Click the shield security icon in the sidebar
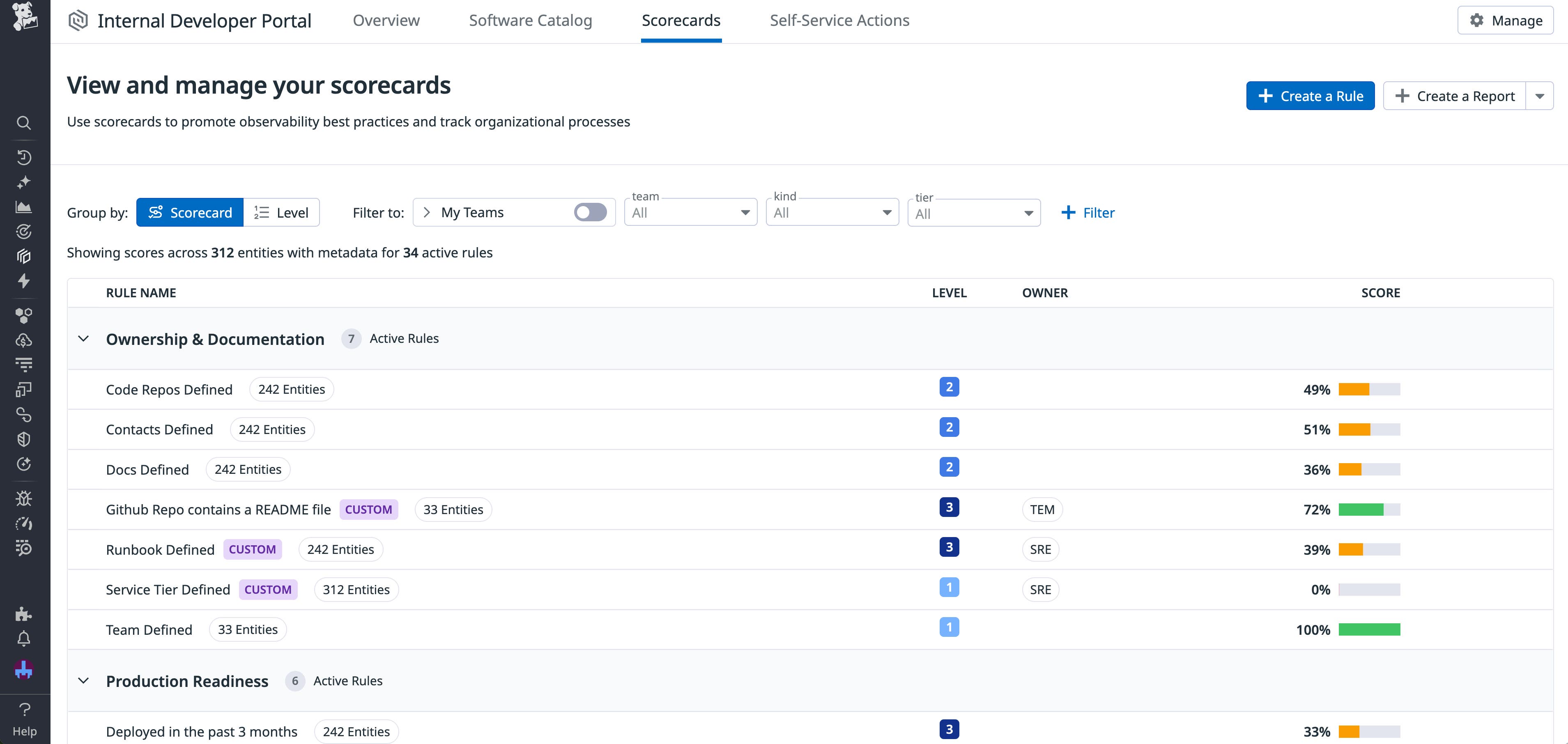The width and height of the screenshot is (1568, 744). coord(24,439)
